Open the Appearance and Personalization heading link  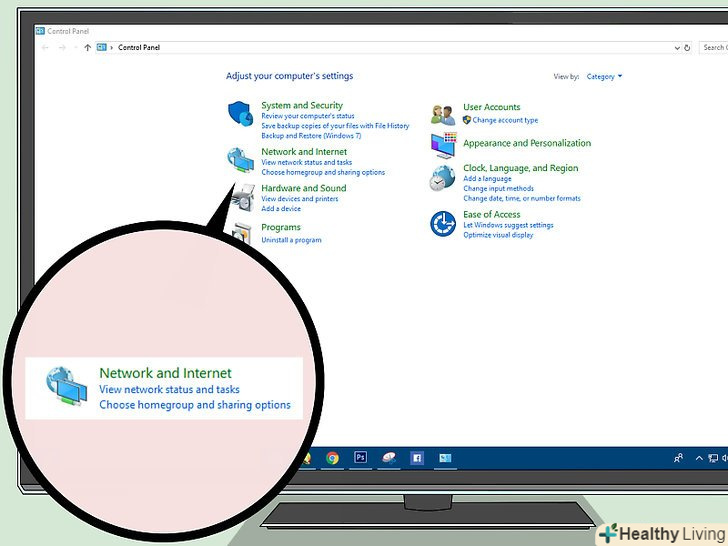click(527, 143)
